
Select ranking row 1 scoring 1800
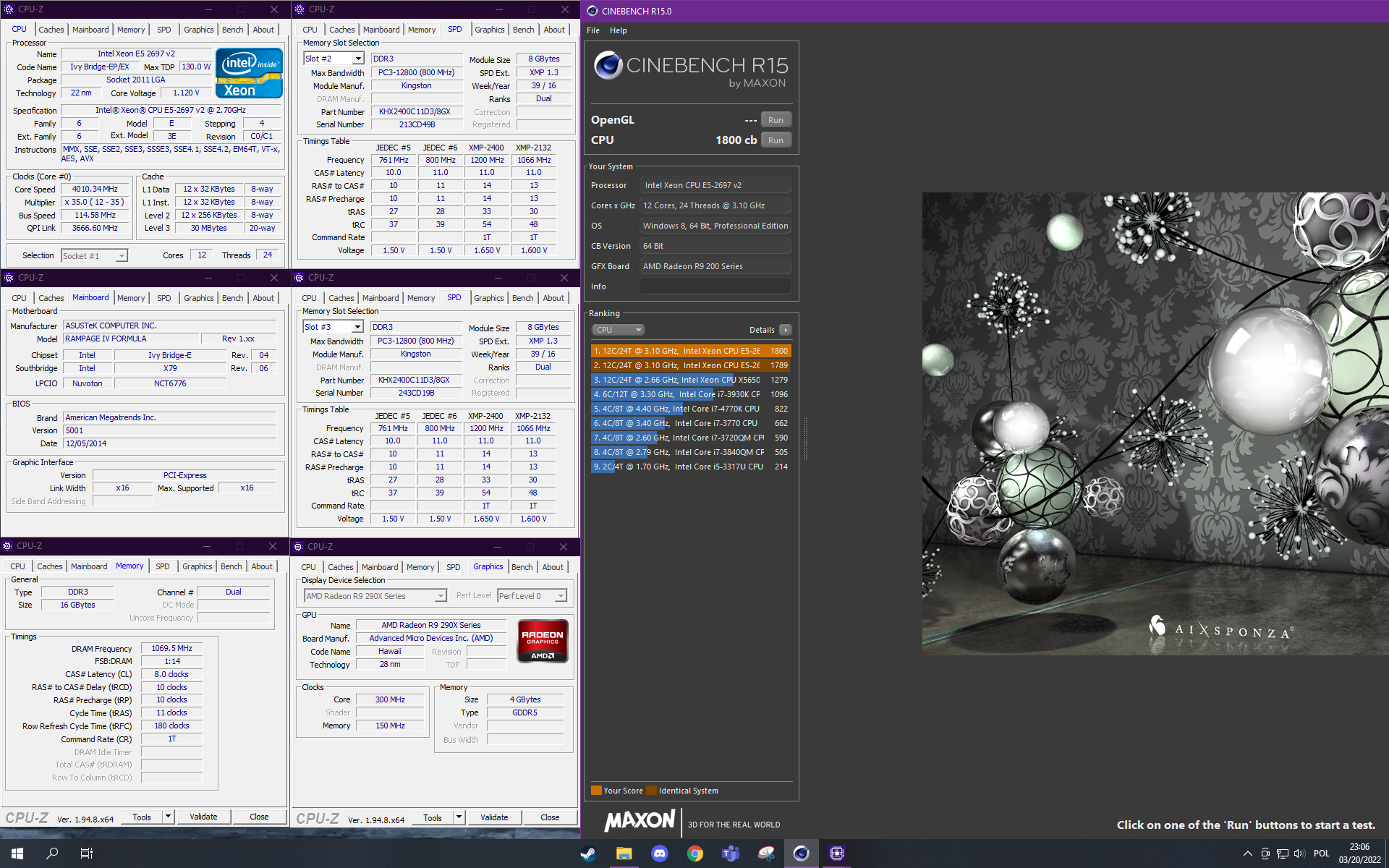click(691, 351)
